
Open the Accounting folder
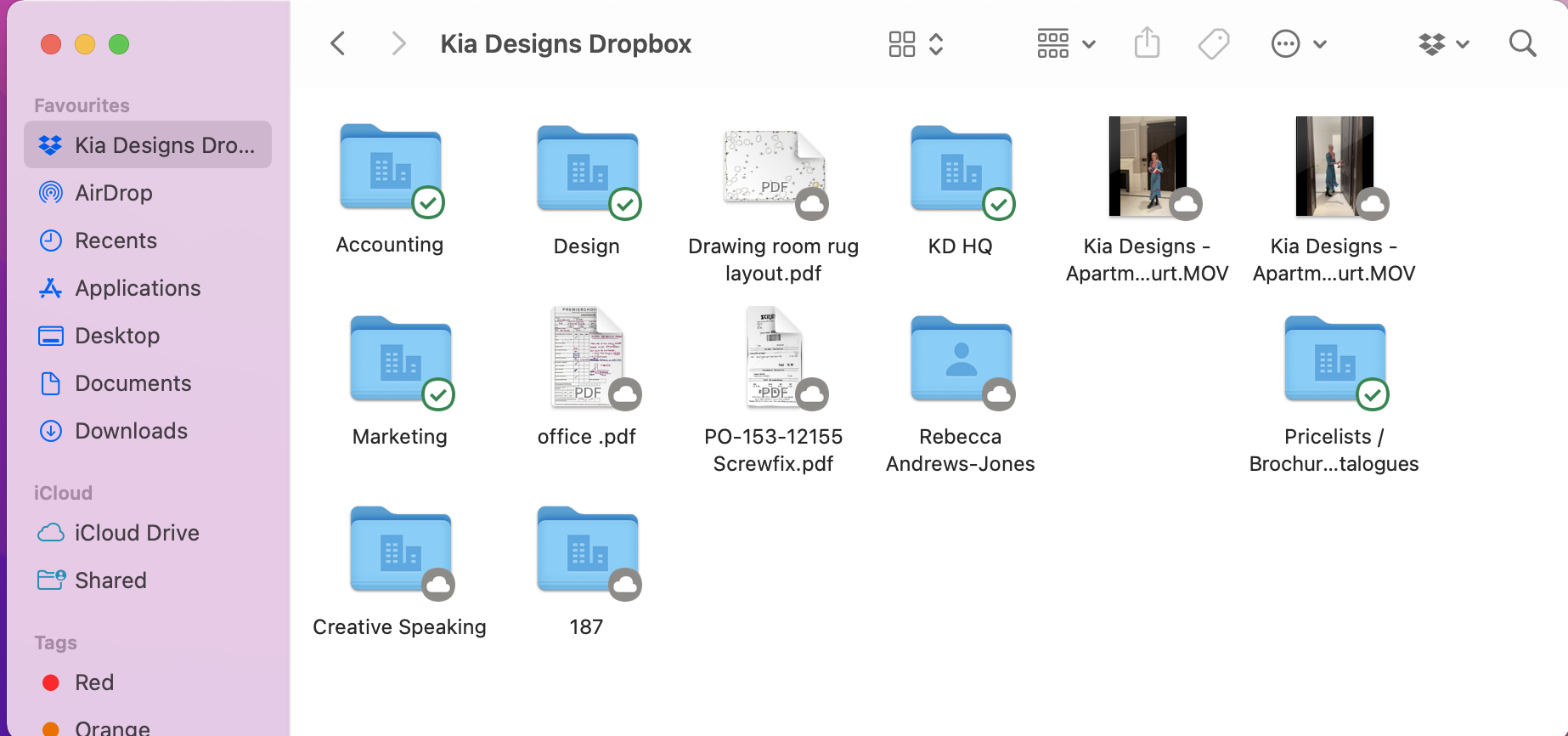(390, 168)
